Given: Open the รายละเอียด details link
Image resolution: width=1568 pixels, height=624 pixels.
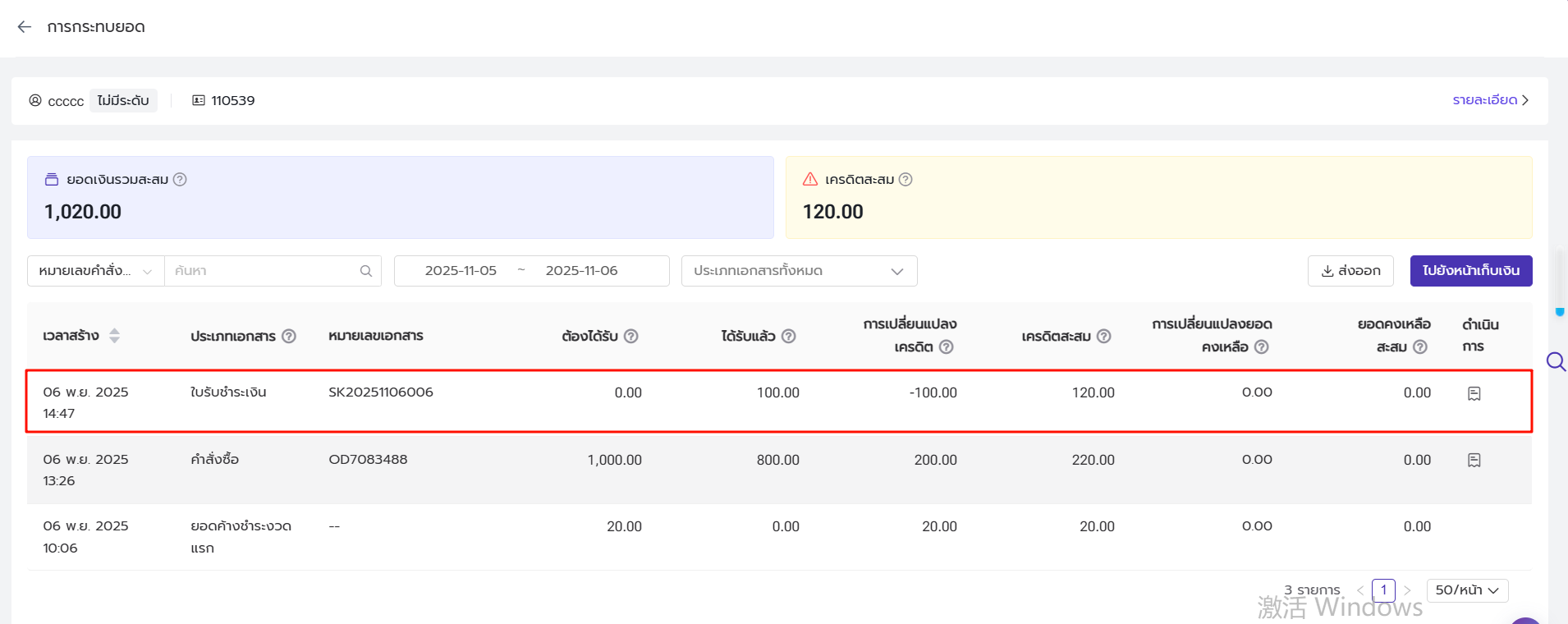Looking at the screenshot, I should click(1489, 100).
